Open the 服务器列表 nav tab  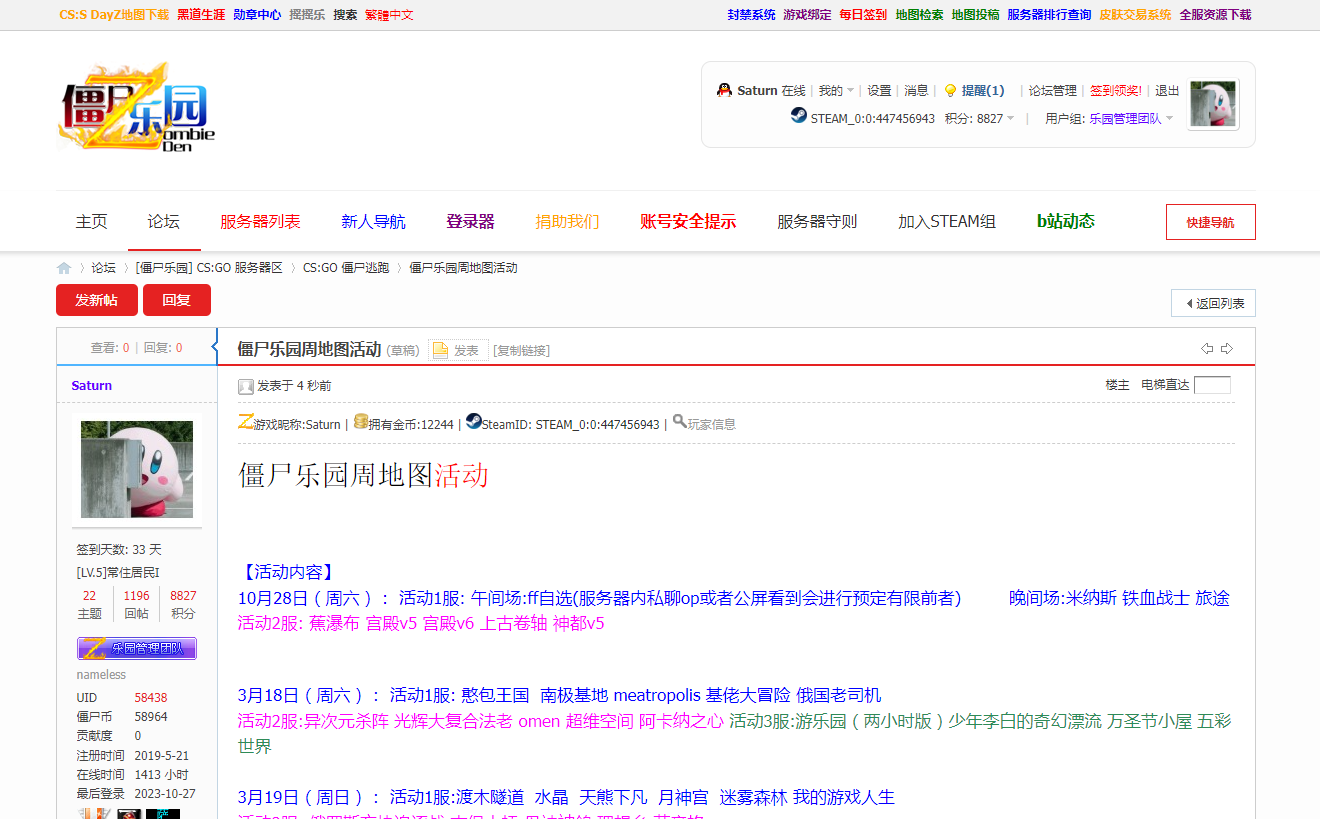click(x=260, y=222)
